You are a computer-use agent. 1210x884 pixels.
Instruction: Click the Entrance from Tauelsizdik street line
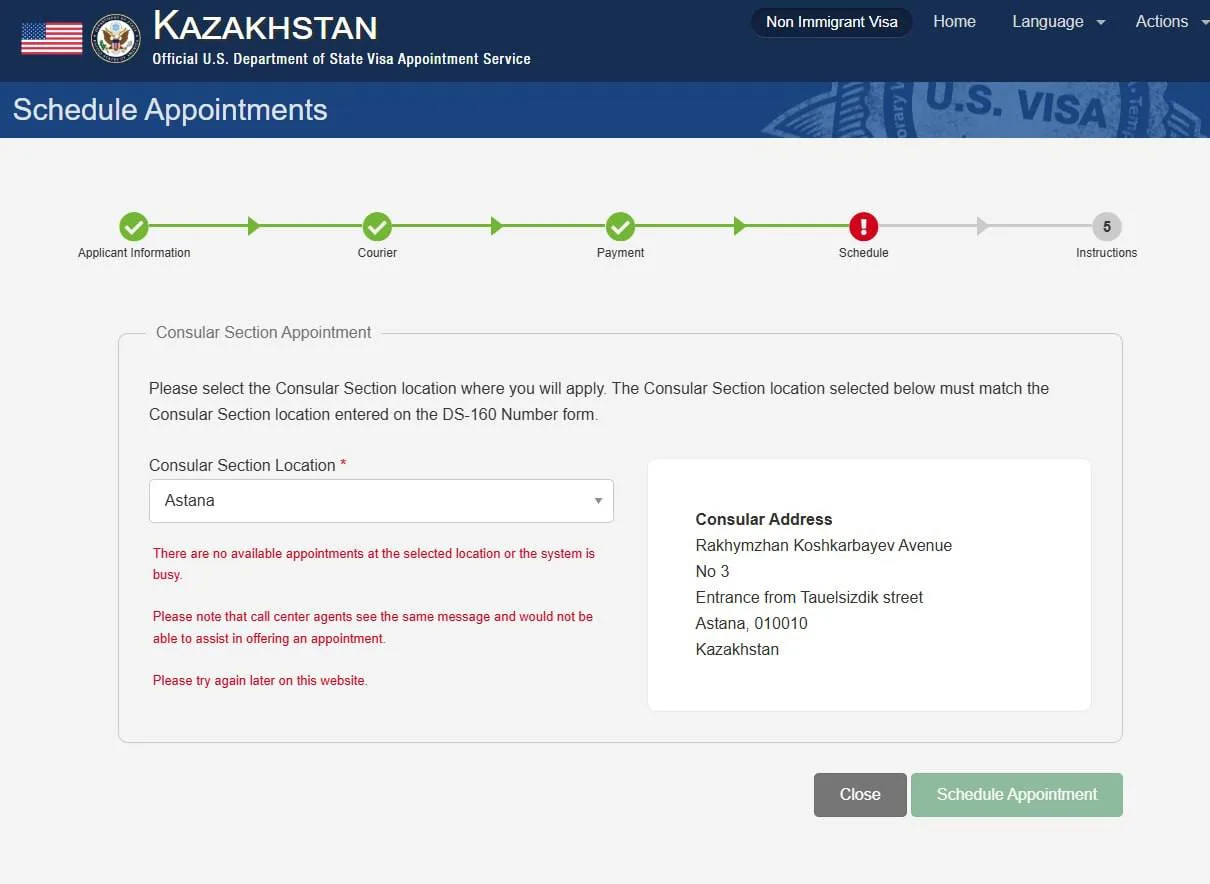point(809,597)
